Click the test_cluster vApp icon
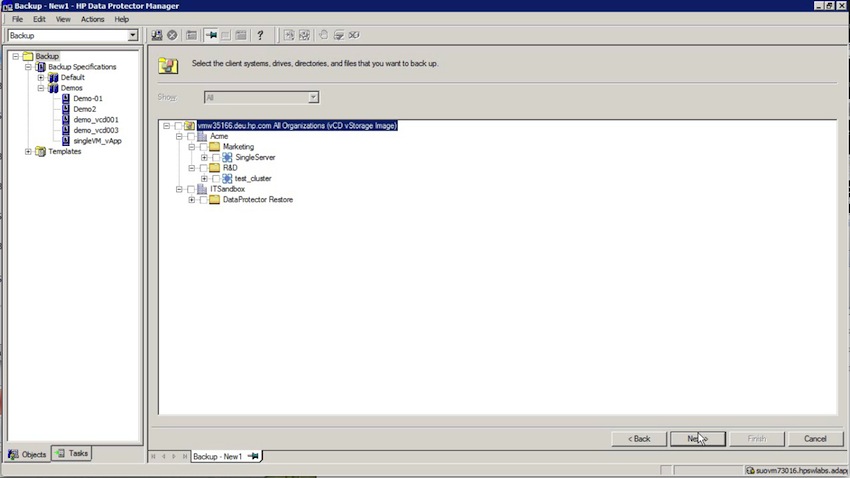This screenshot has width=850, height=478. pyautogui.click(x=227, y=178)
